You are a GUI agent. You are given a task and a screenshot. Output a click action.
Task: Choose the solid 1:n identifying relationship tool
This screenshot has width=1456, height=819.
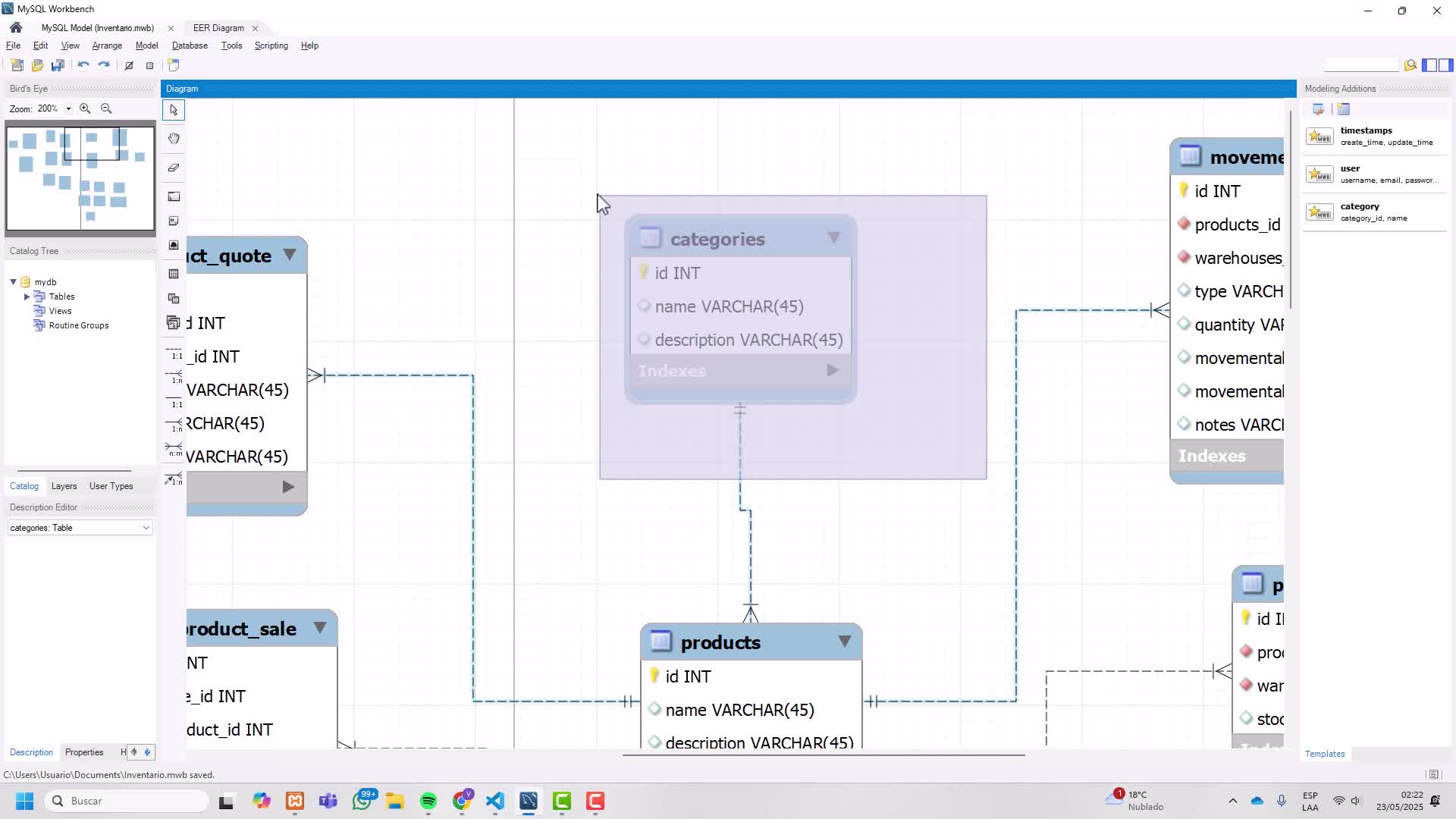[174, 425]
